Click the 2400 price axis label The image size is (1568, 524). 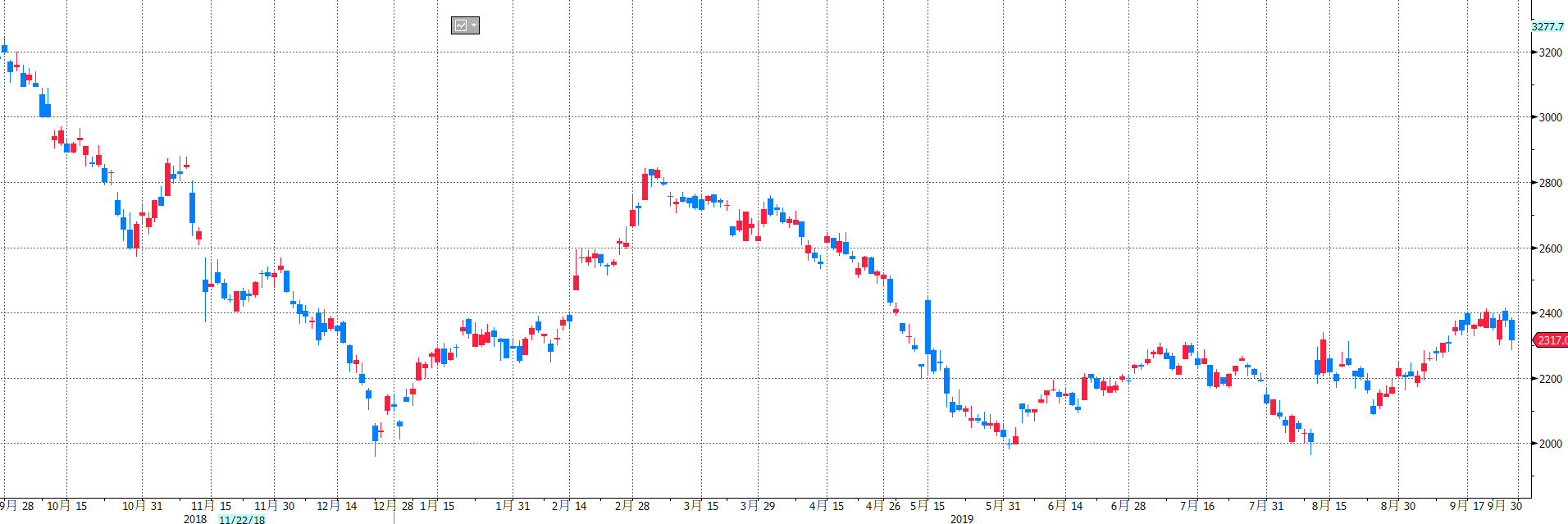click(1550, 313)
